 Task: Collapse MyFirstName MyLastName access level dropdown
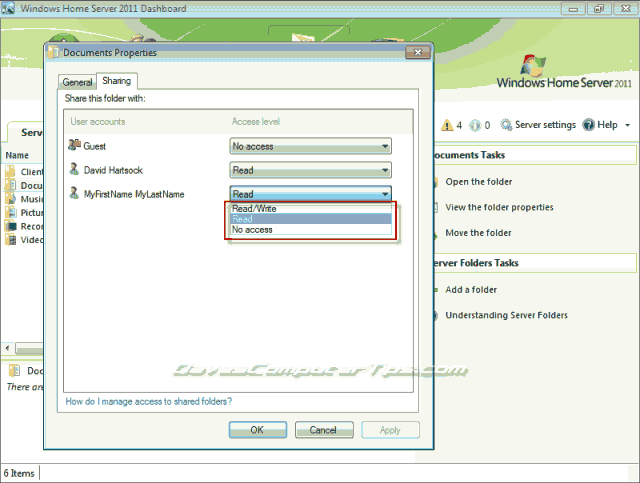310,194
